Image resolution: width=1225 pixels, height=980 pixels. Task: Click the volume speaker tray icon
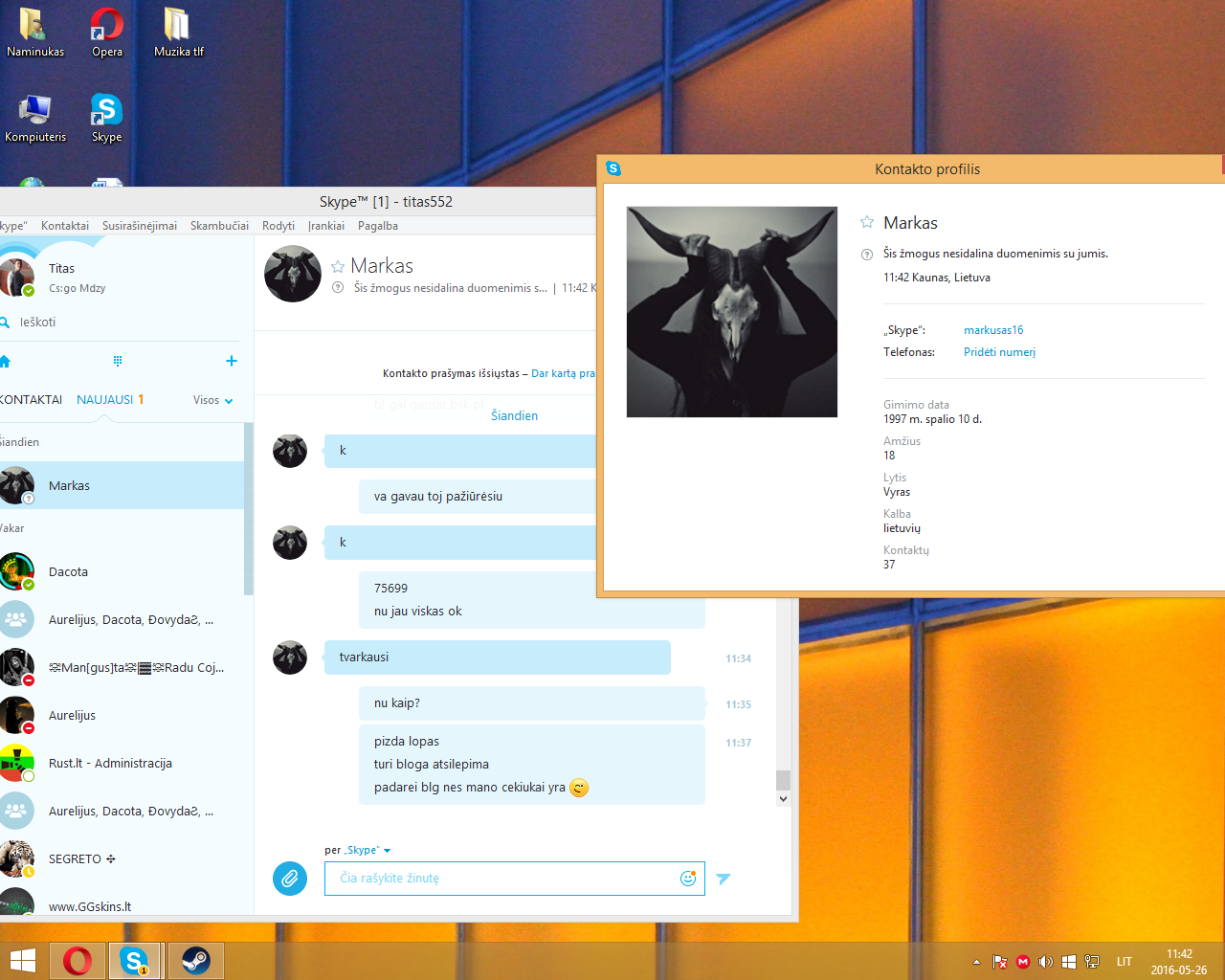pos(1045,962)
